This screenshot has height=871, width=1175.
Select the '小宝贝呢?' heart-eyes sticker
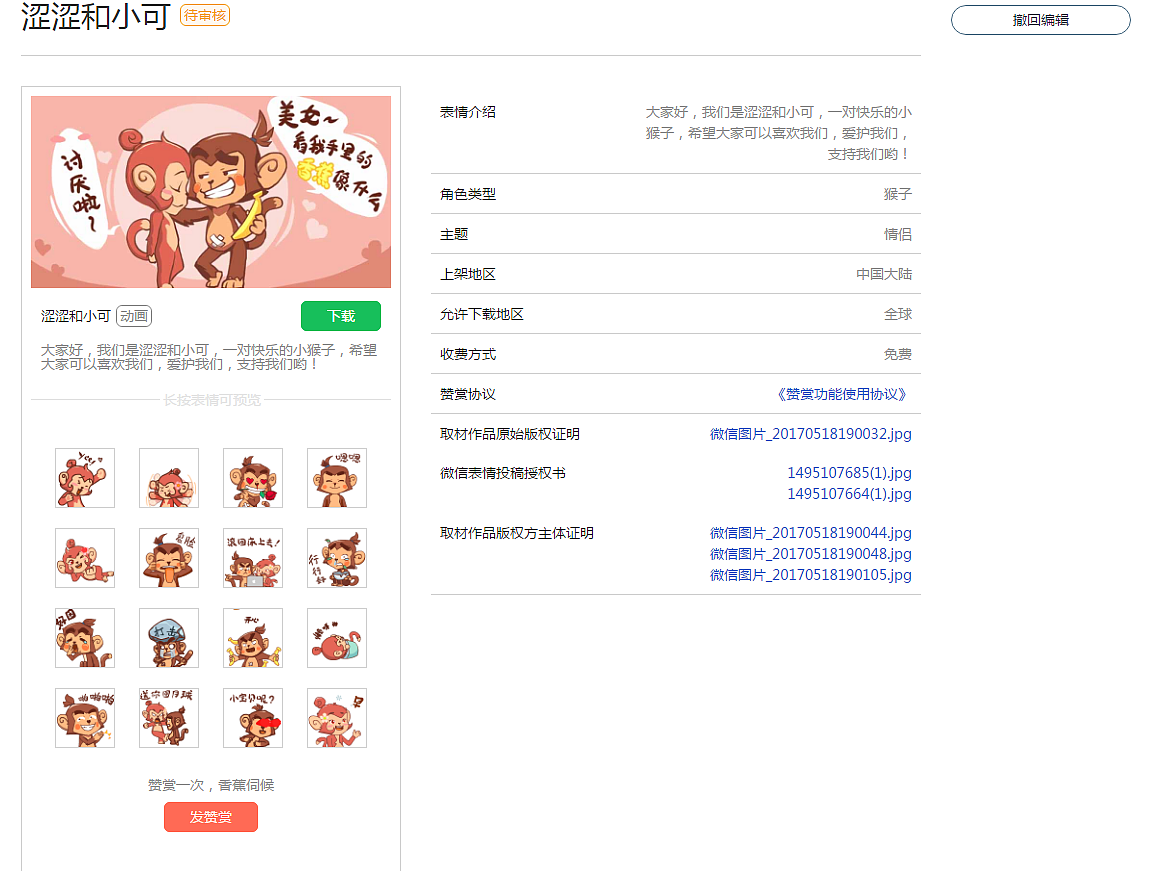tap(253, 718)
